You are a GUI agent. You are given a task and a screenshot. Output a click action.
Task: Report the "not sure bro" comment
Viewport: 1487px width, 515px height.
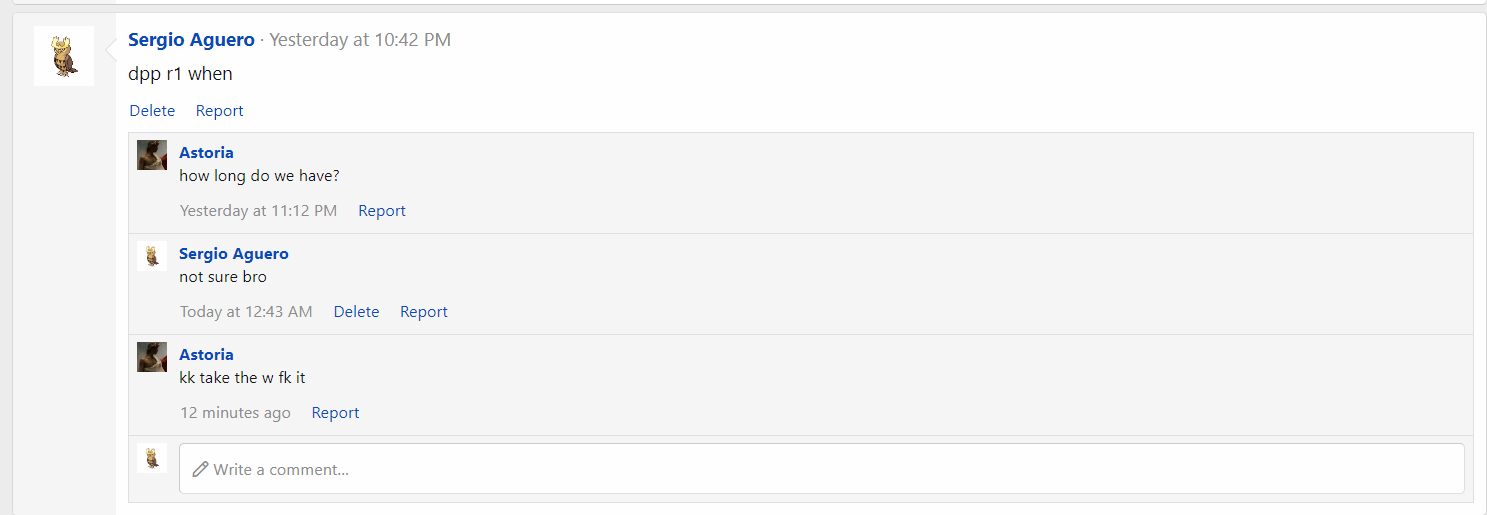[423, 312]
